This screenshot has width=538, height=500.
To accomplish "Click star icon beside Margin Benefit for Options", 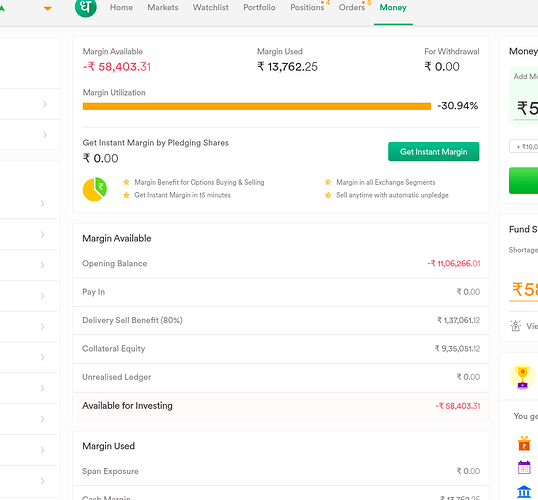I will [x=126, y=182].
